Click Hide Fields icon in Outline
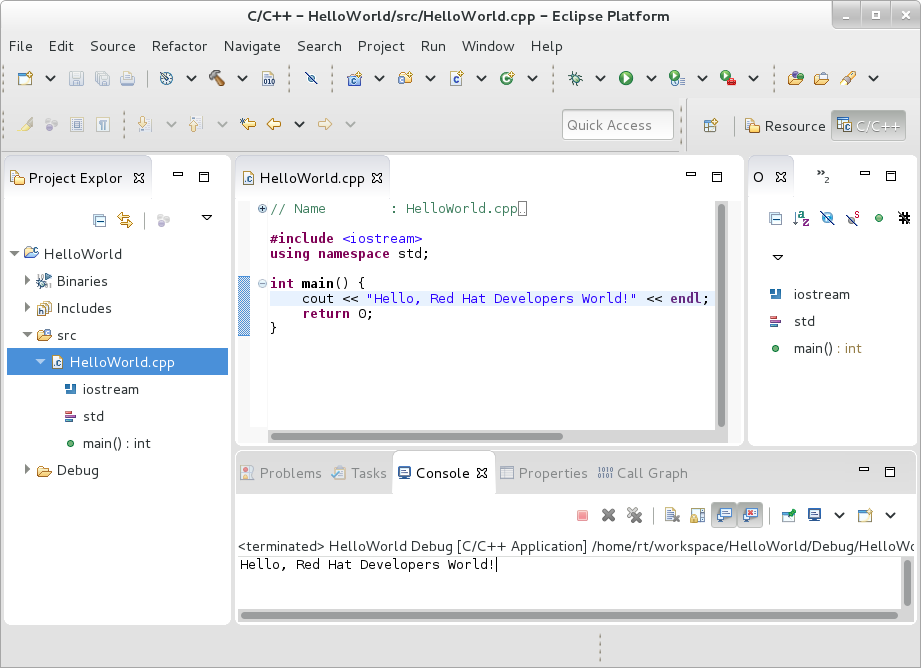This screenshot has width=921, height=668. [x=827, y=219]
